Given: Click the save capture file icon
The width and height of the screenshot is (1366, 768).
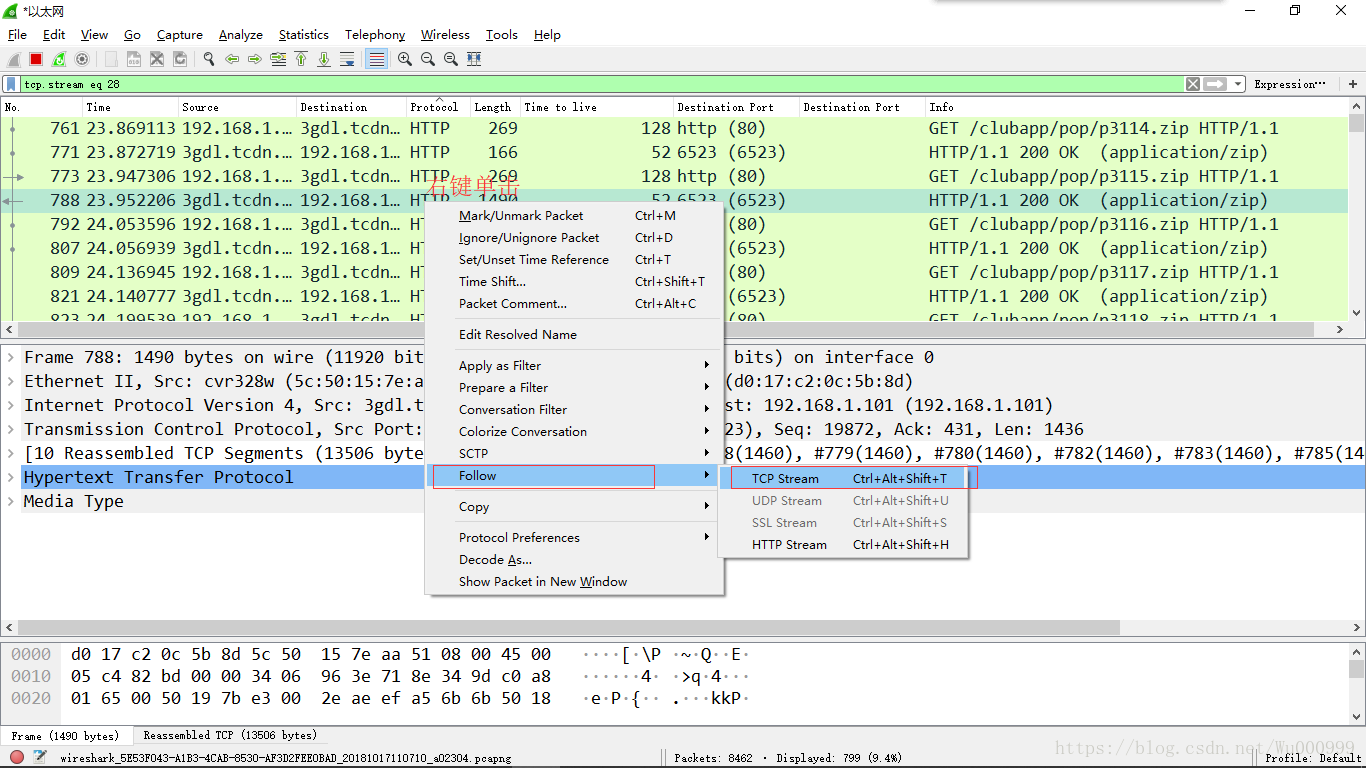Looking at the screenshot, I should point(133,59).
